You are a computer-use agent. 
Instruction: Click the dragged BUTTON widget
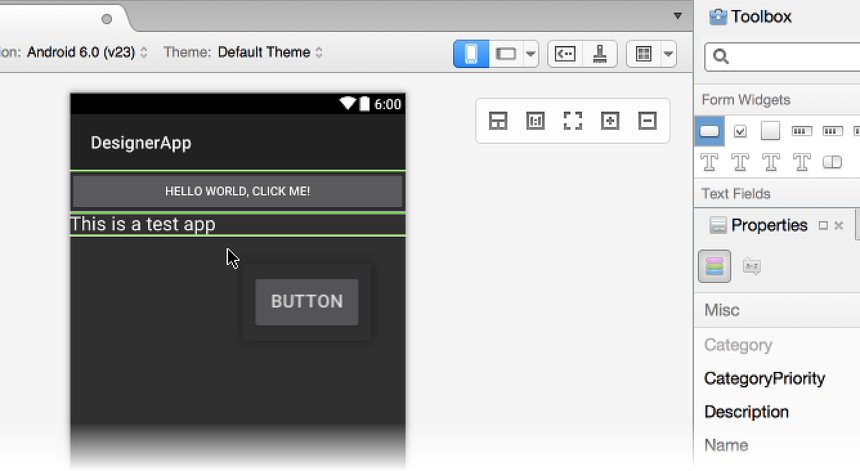(x=307, y=302)
